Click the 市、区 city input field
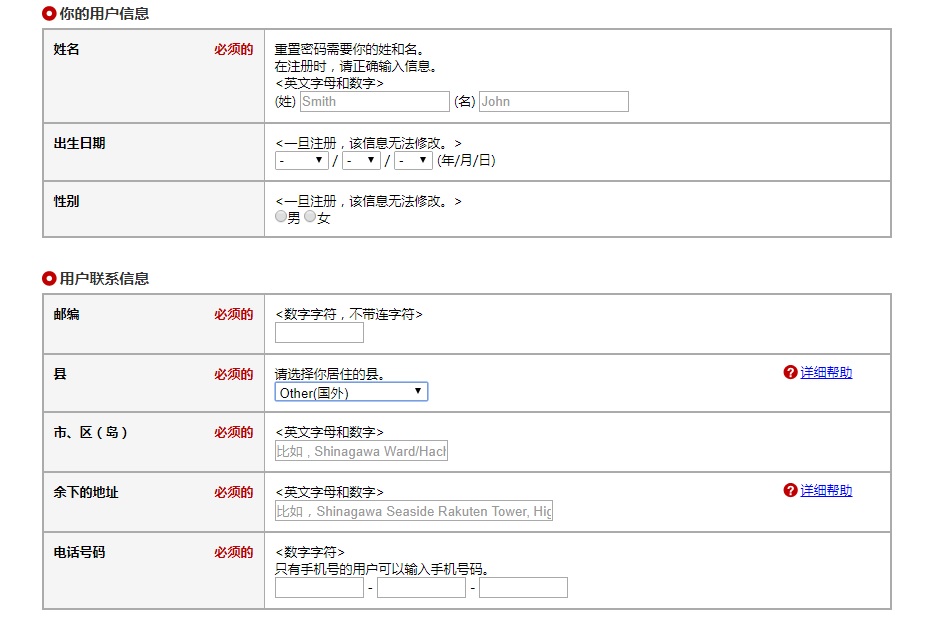This screenshot has width=941, height=631. (361, 452)
